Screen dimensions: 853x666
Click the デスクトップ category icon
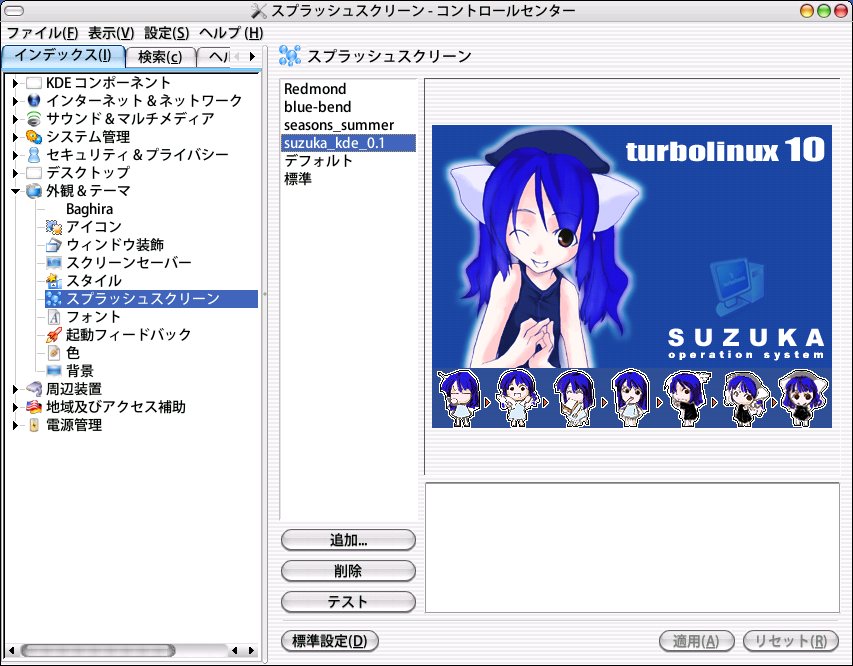34,173
